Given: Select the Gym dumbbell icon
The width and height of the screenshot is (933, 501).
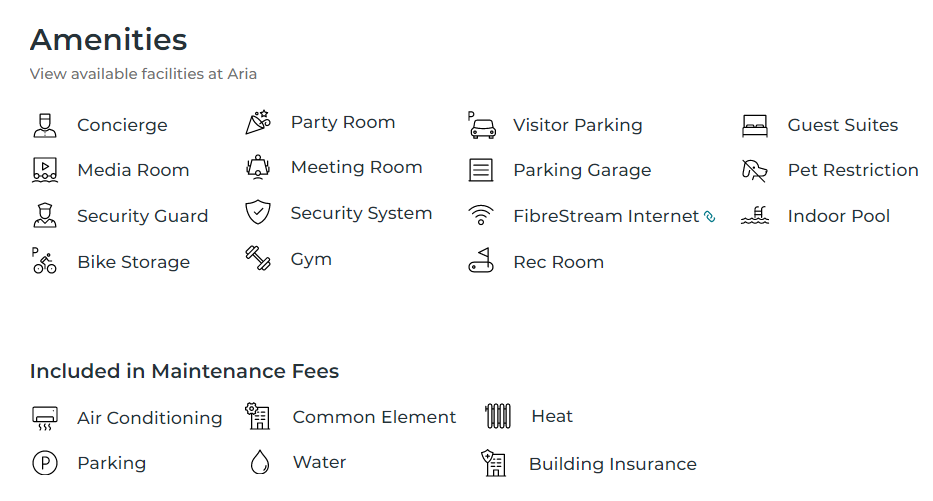Looking at the screenshot, I should pos(258,258).
